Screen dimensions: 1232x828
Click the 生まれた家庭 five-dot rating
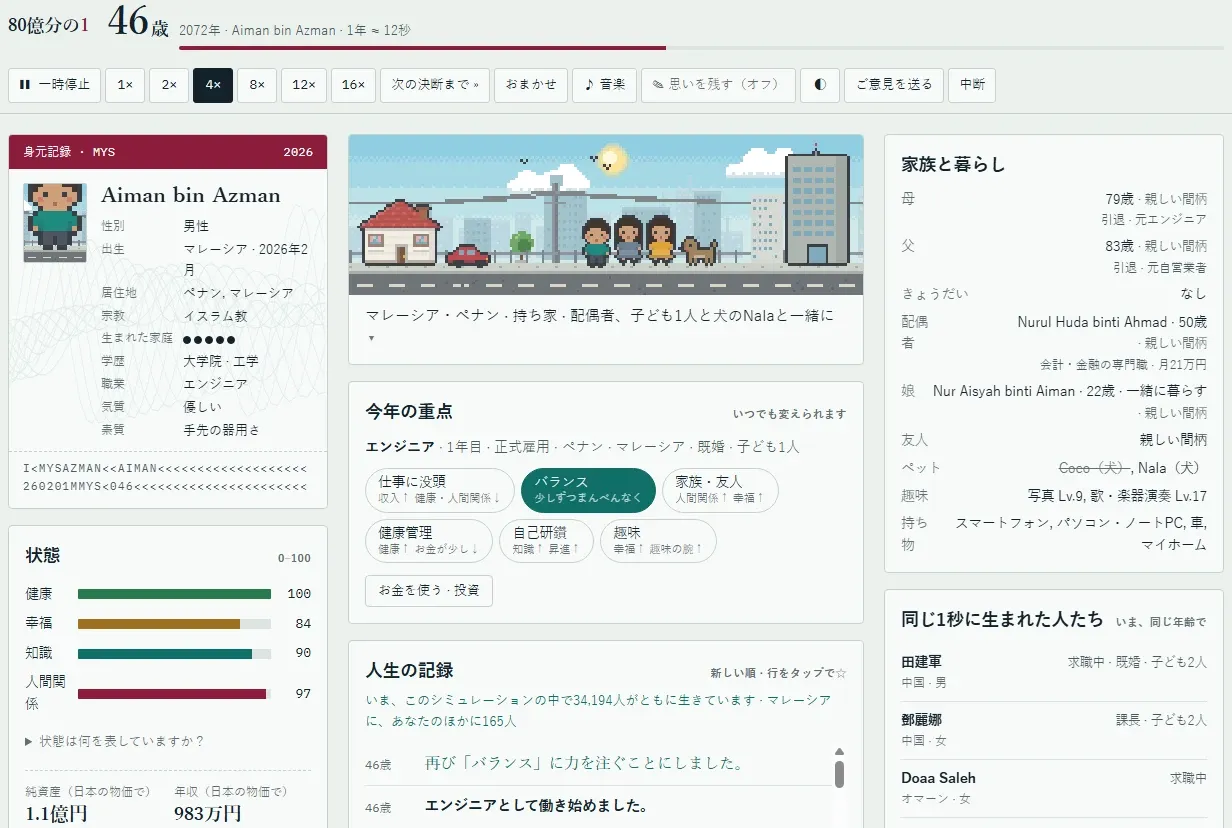(x=209, y=339)
